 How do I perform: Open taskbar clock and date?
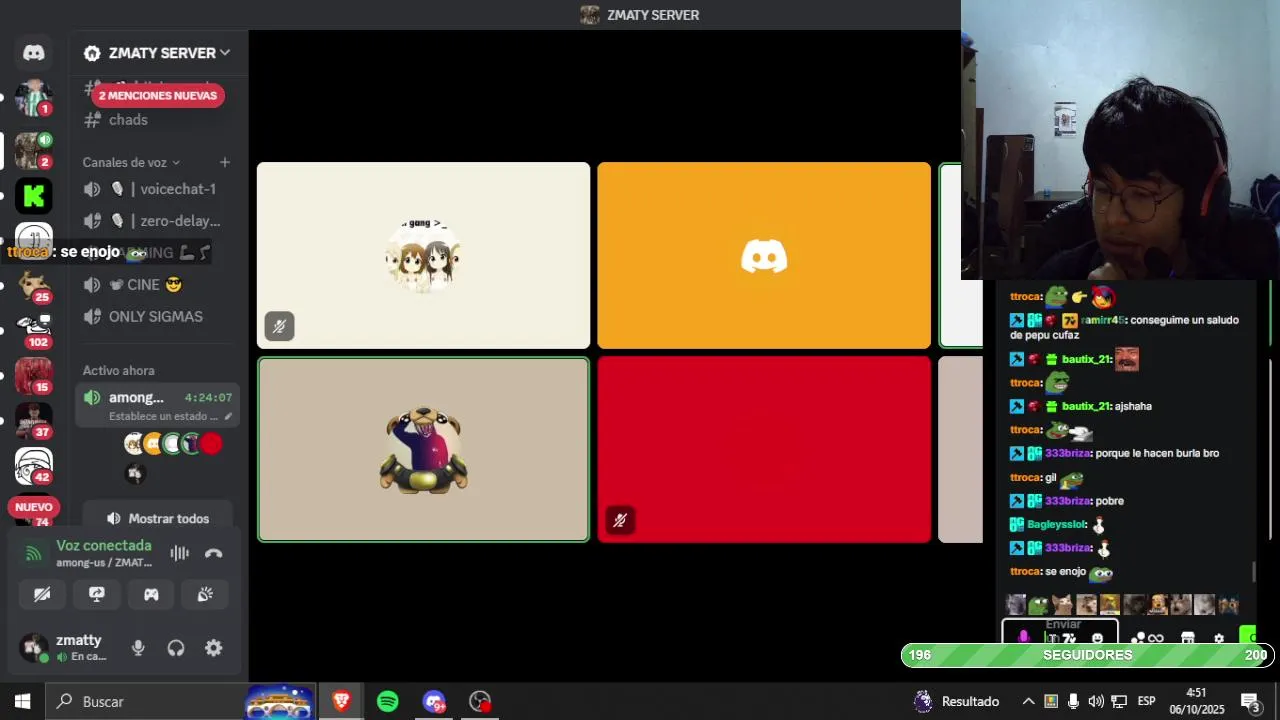tap(1196, 701)
